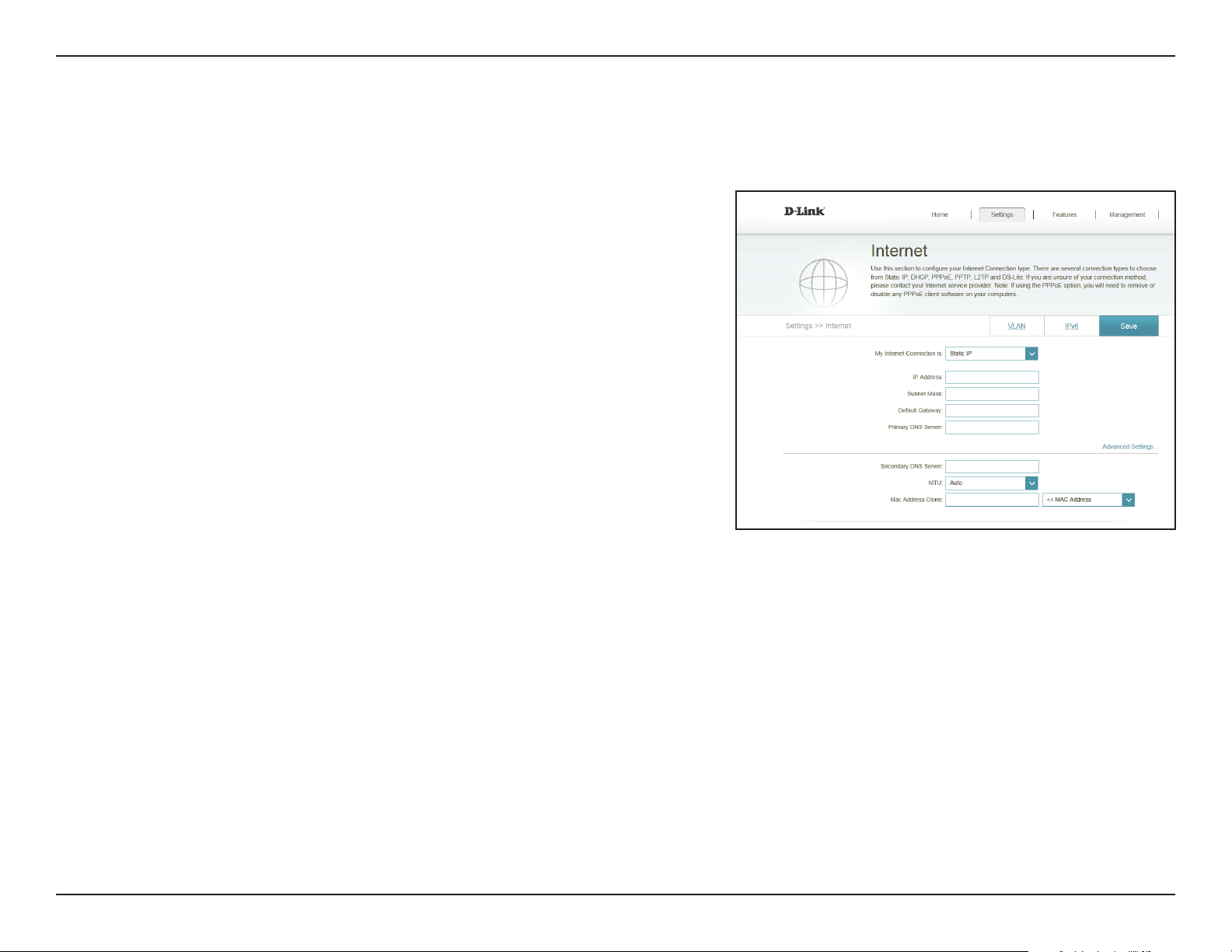1232x952 pixels.
Task: Click the Mac Address Clone field
Action: point(992,500)
